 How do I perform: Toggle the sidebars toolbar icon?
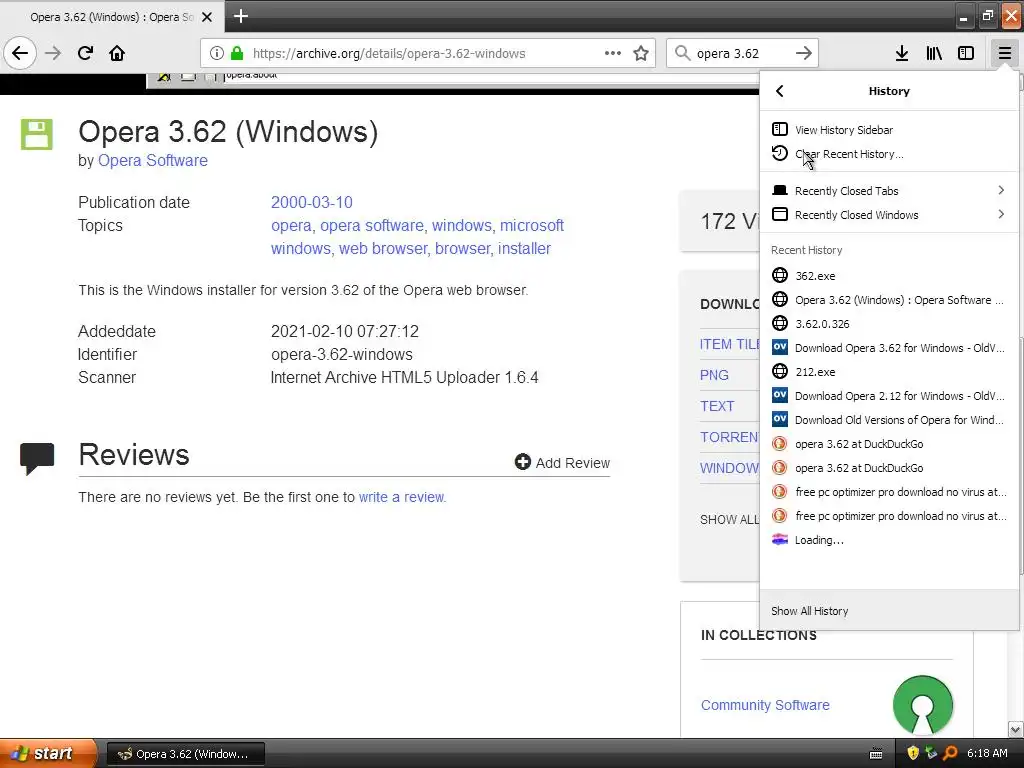[966, 53]
